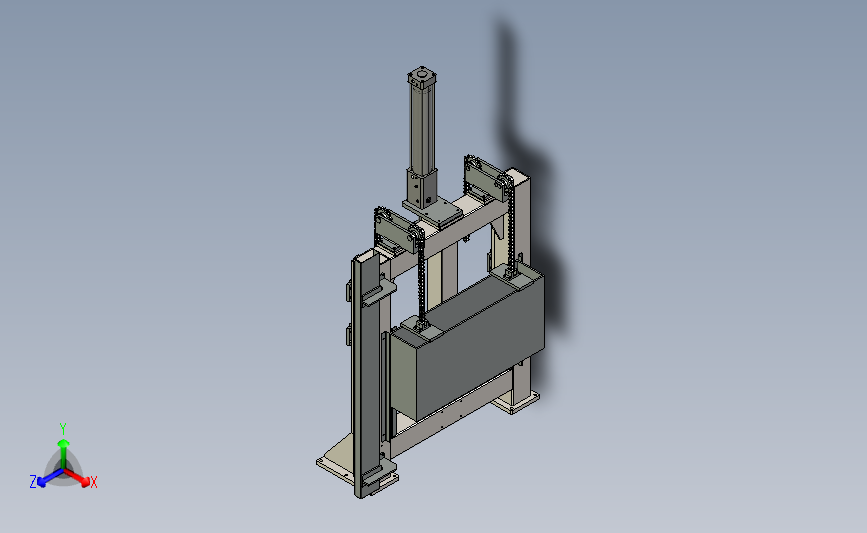Select the front-left floor base plate
This screenshot has width=867, height=533.
[x=338, y=459]
